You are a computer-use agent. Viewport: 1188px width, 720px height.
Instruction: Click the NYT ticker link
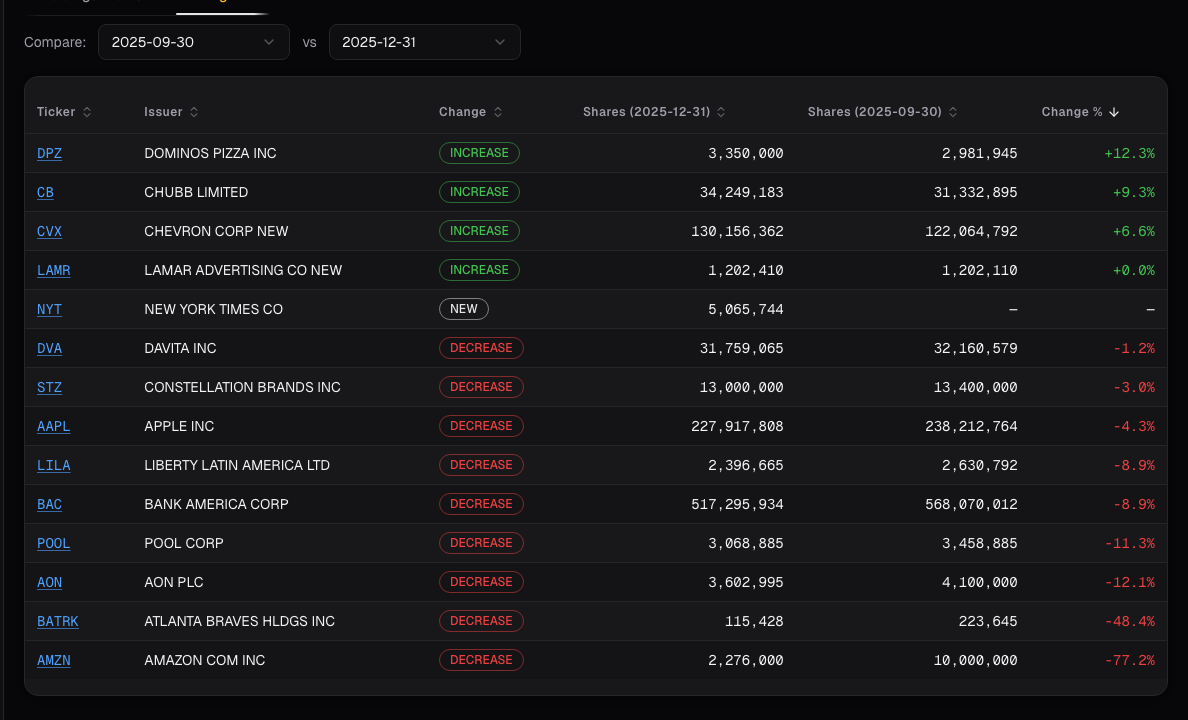[x=49, y=309]
